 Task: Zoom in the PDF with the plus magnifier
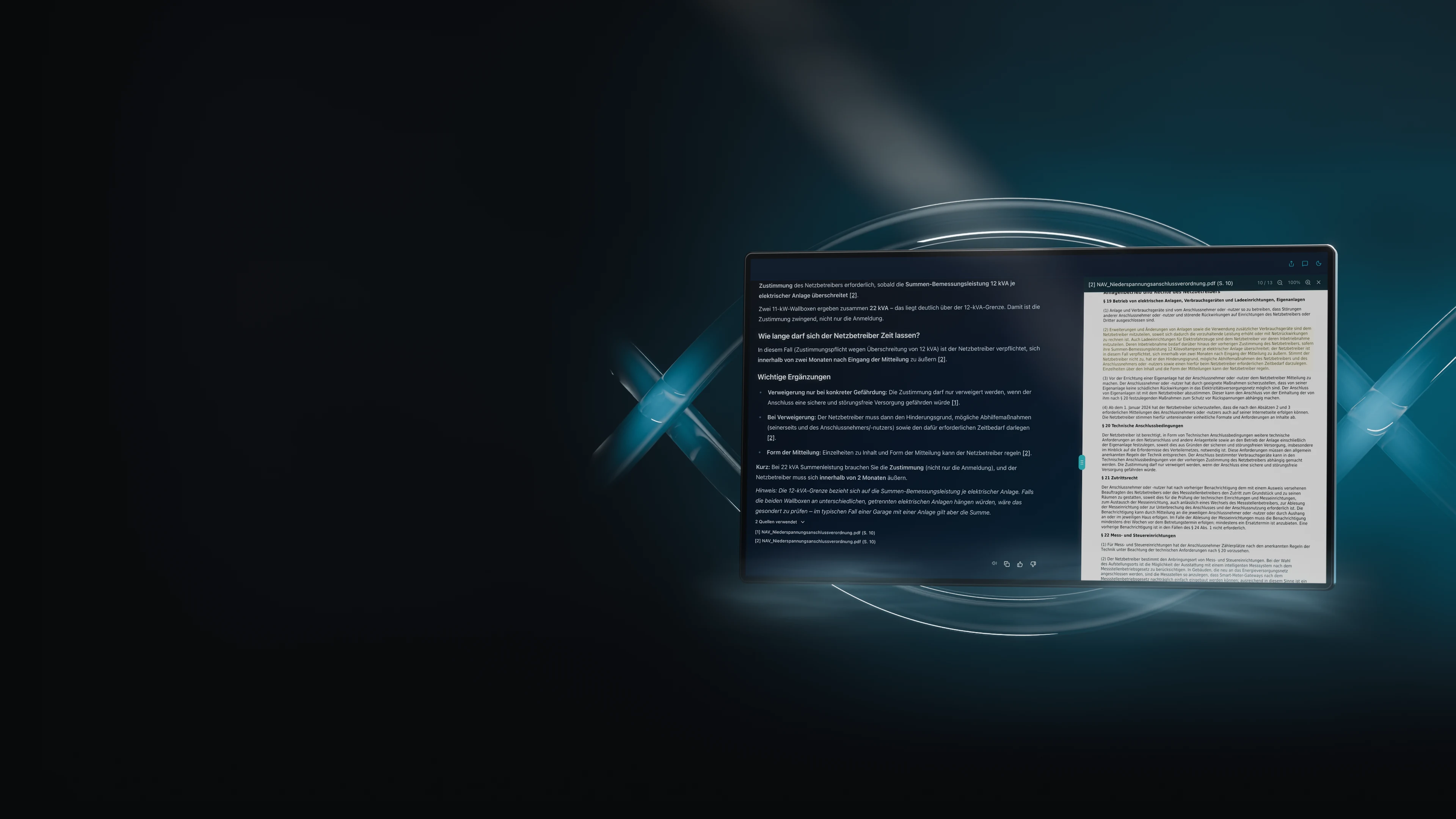[x=1308, y=282]
